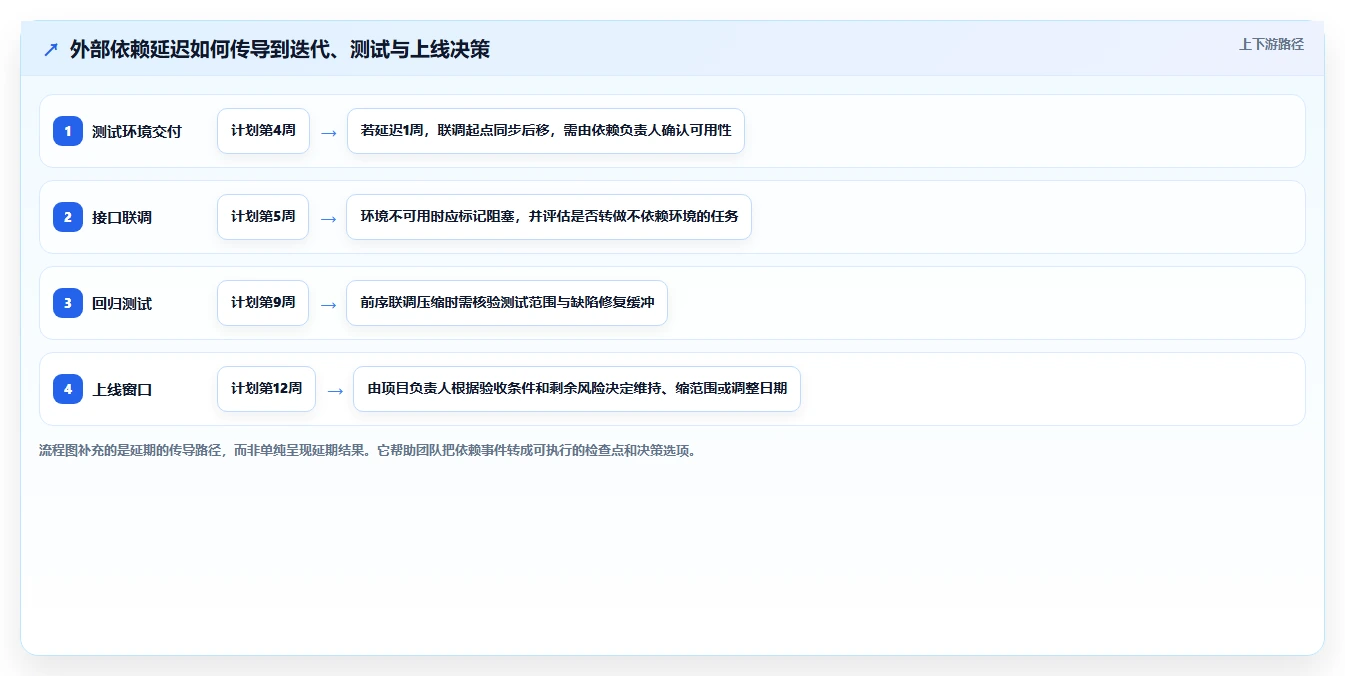The image size is (1345, 676).
Task: Click the step 4 number badge
Action: coord(68,389)
